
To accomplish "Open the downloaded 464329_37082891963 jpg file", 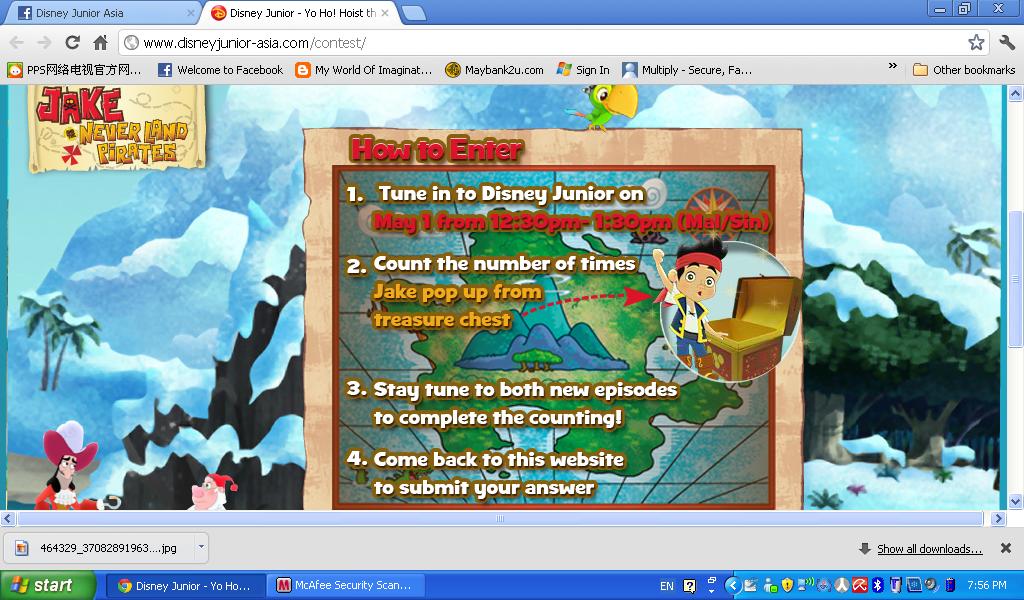I will click(99, 548).
